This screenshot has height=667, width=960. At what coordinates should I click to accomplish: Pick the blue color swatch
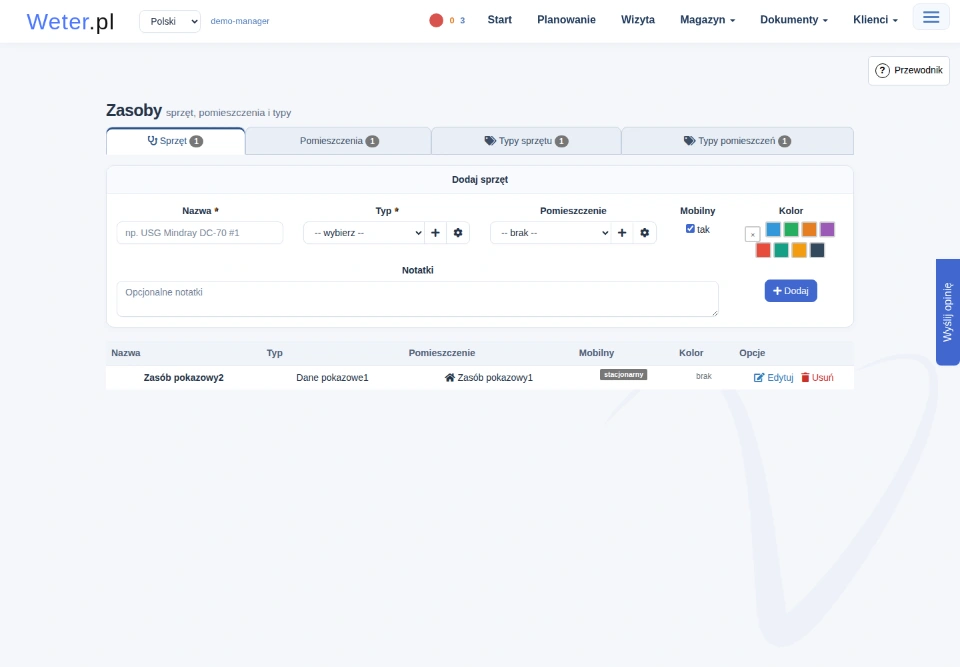tap(773, 229)
